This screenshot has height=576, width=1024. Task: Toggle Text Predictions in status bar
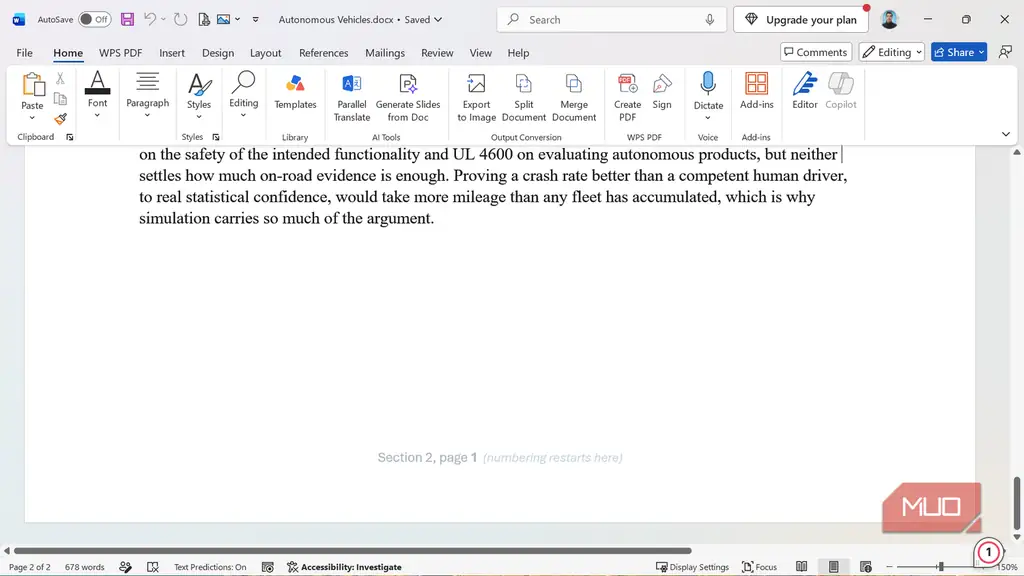(x=210, y=567)
